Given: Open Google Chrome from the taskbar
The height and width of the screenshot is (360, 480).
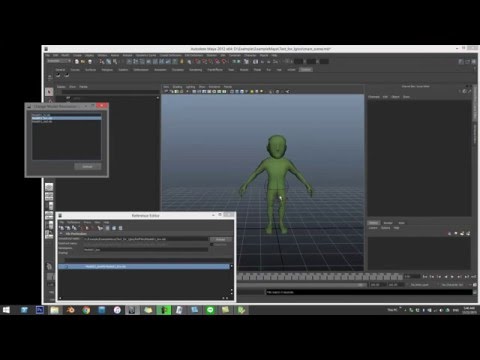Looking at the screenshot, I should tap(86, 310).
